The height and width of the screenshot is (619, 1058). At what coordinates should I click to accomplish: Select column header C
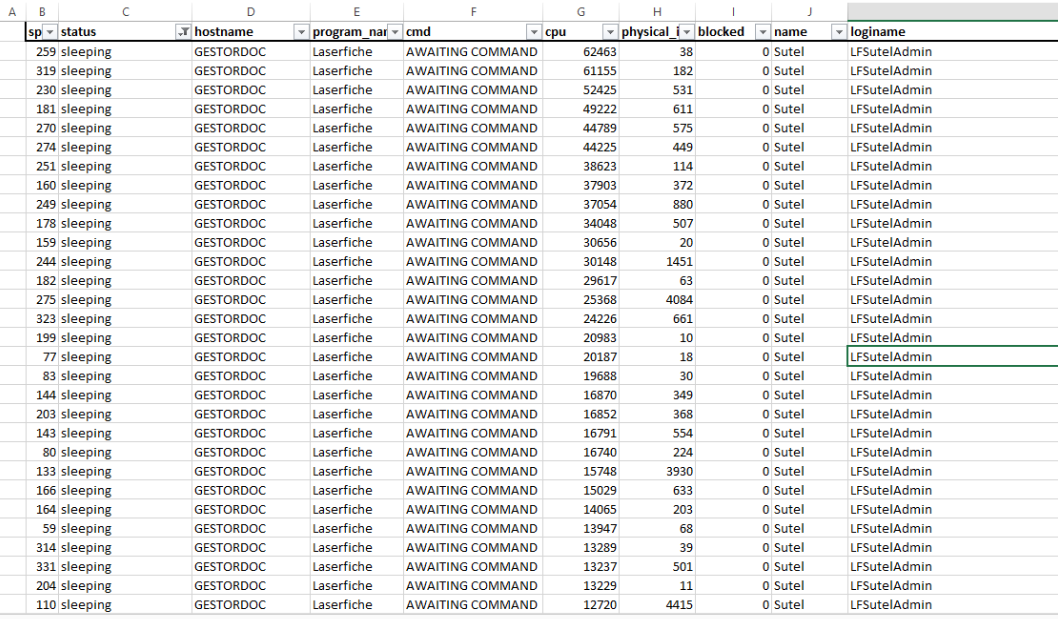pyautogui.click(x=126, y=11)
